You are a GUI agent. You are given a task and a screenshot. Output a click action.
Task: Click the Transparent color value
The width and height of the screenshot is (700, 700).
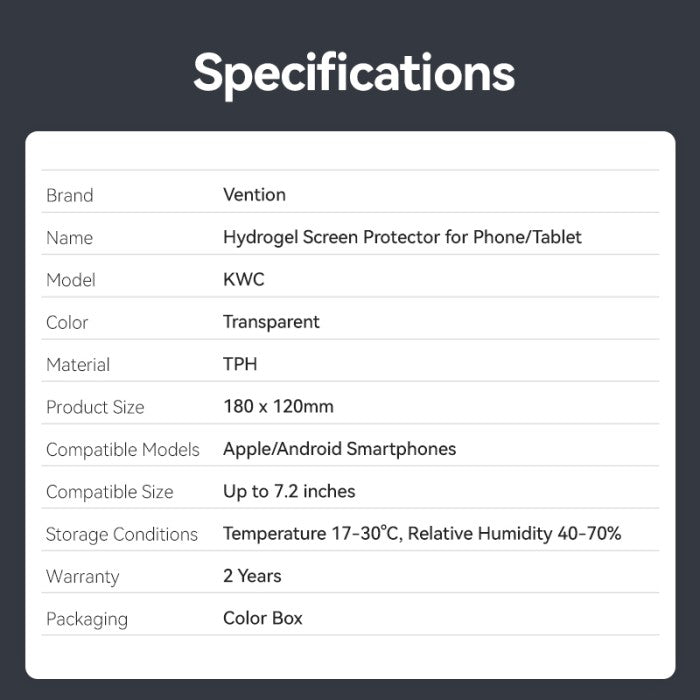point(271,322)
